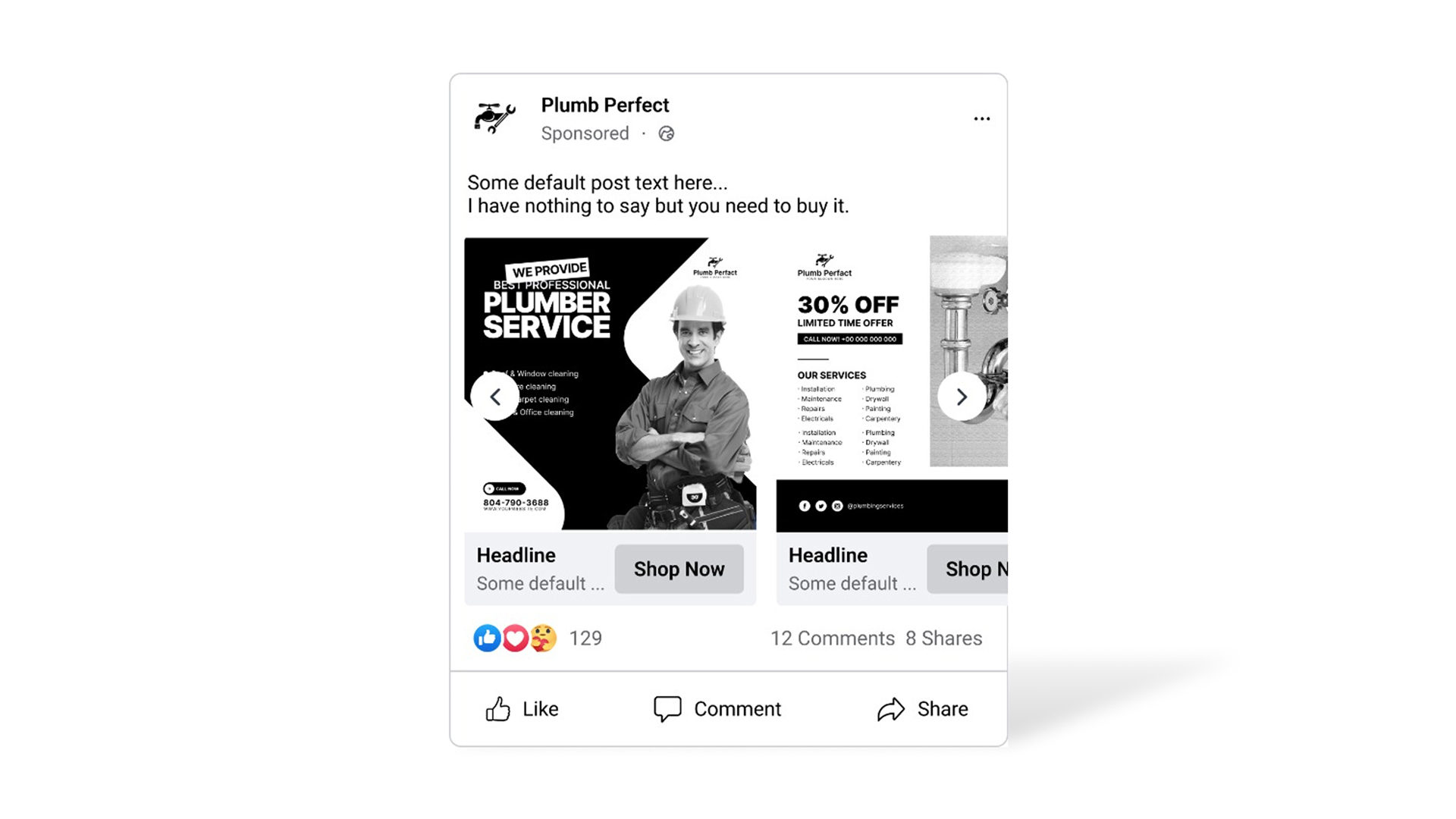Go to previous carousel slide arrow

(x=495, y=397)
